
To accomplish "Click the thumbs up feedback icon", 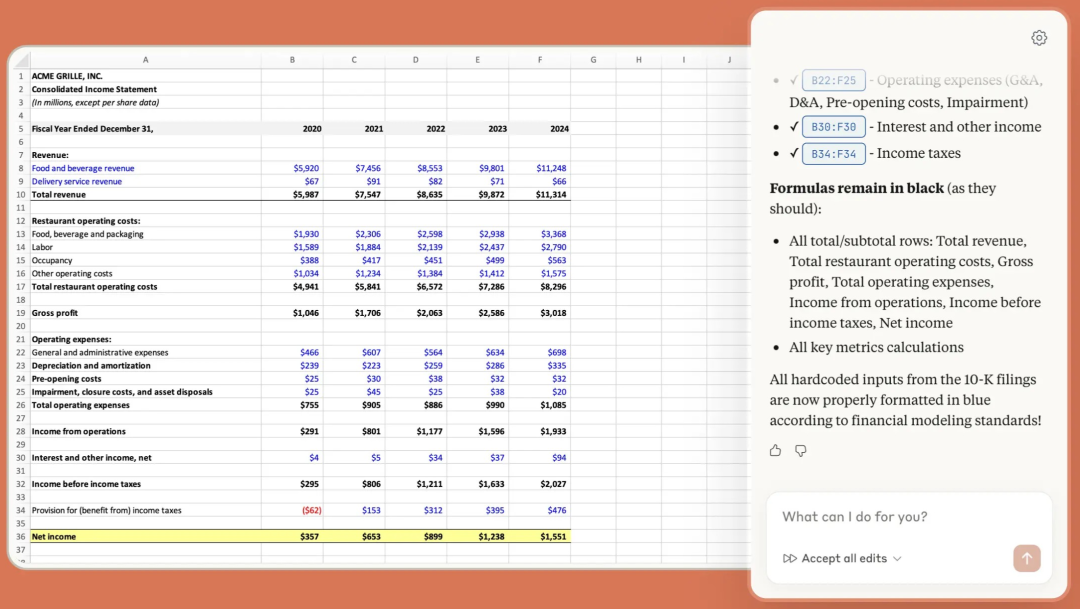I will (x=775, y=451).
